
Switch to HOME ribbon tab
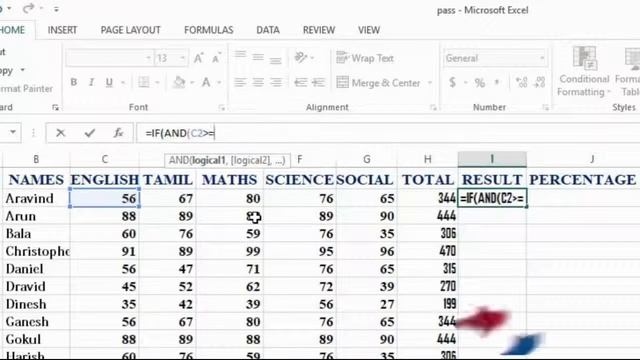13,30
